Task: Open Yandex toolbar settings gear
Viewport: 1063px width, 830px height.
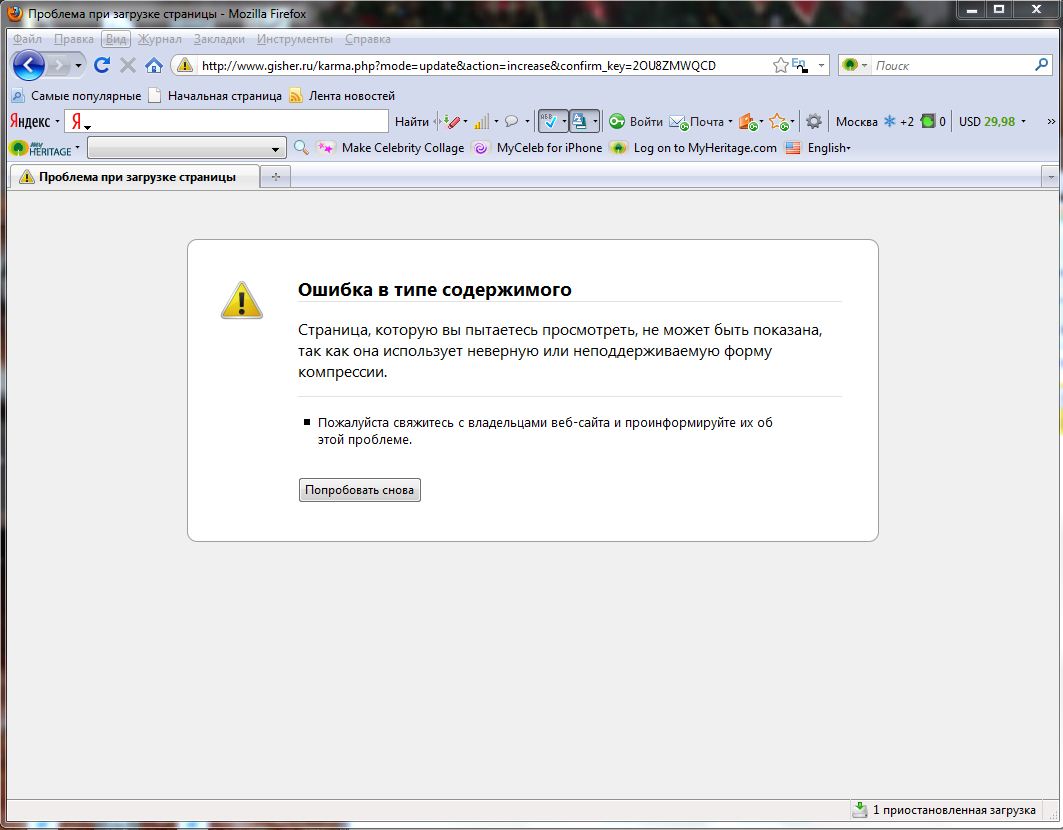Action: click(x=814, y=122)
